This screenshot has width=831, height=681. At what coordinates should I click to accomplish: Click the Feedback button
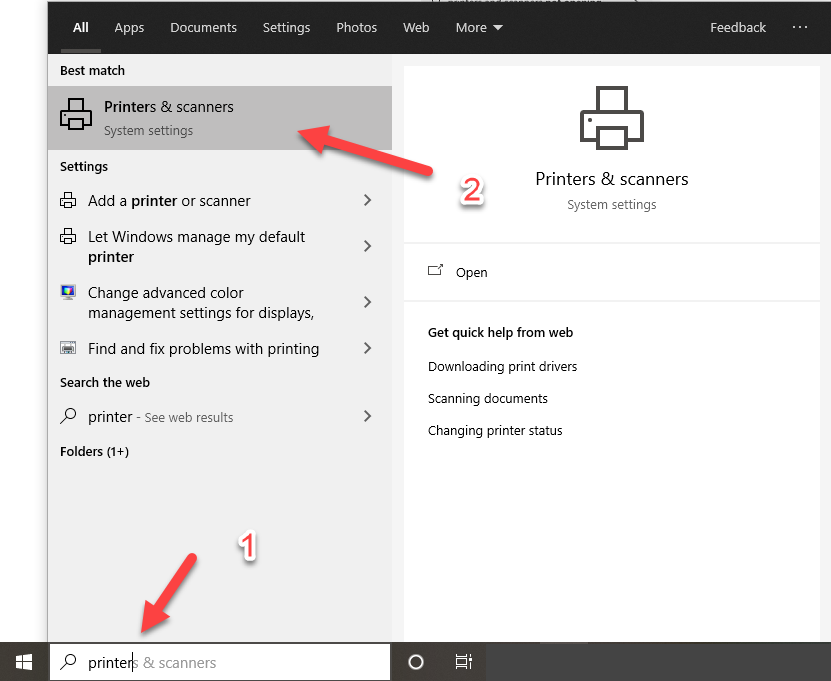coord(738,28)
